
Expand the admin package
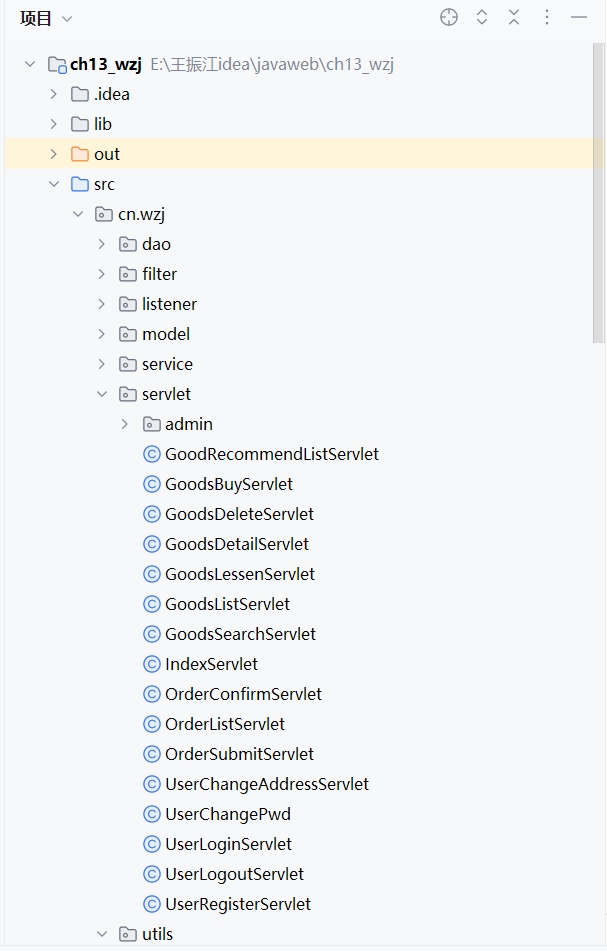(x=125, y=424)
